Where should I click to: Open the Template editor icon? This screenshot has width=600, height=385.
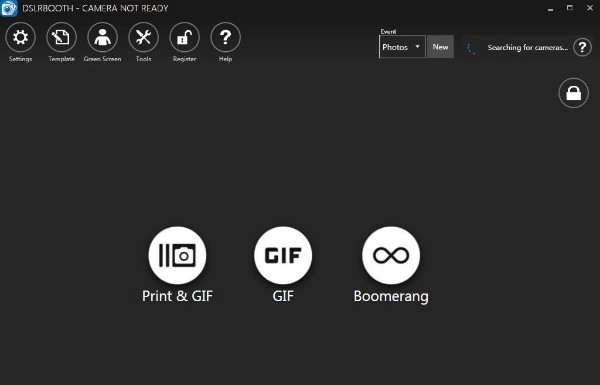pyautogui.click(x=61, y=38)
